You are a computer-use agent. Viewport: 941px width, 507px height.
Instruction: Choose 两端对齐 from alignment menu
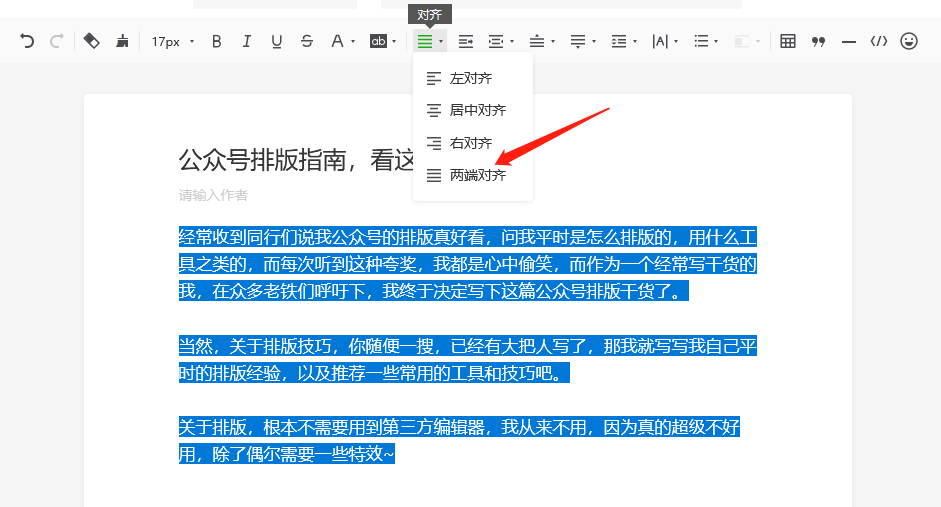[473, 175]
